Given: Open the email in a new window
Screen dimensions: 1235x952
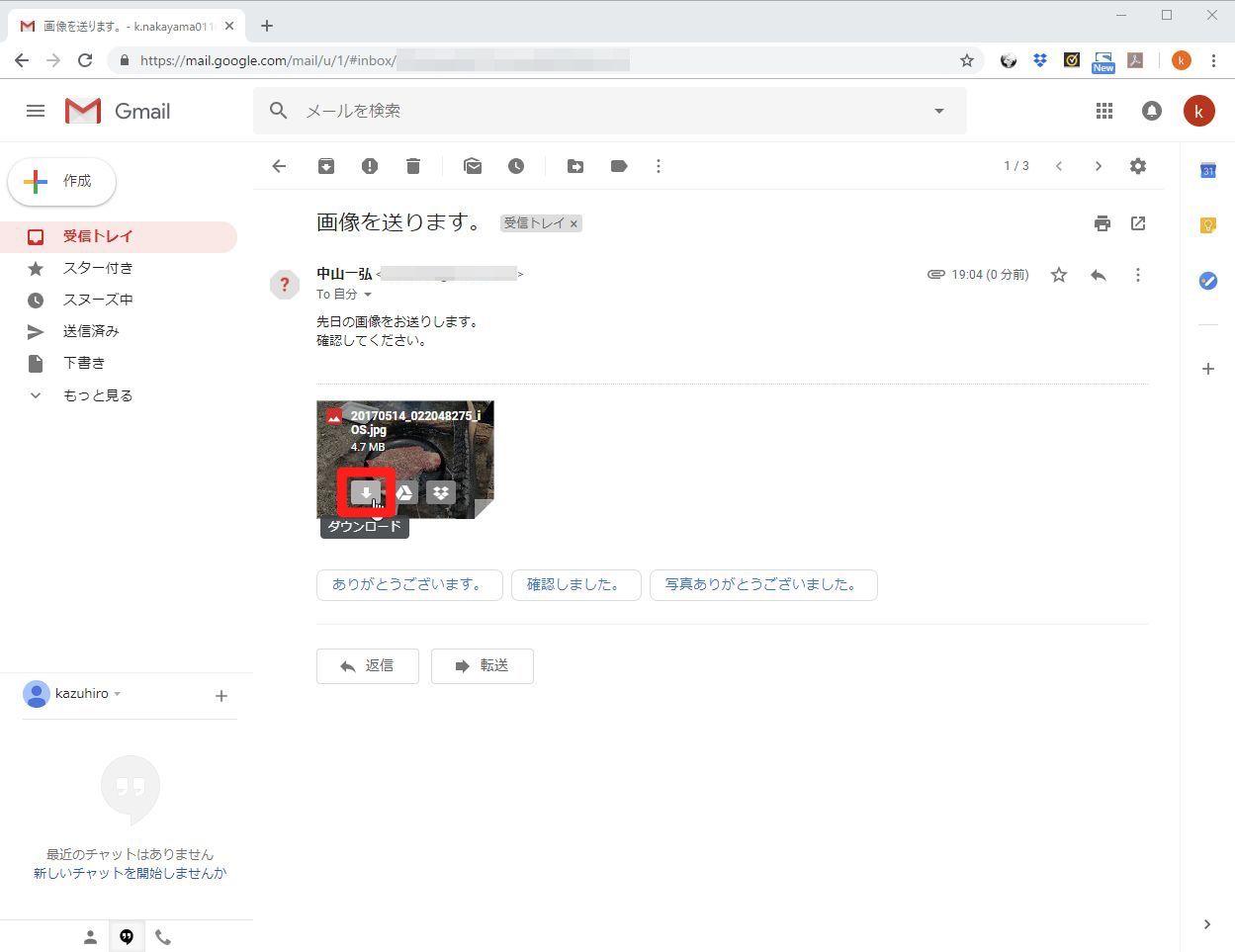Looking at the screenshot, I should [x=1138, y=223].
